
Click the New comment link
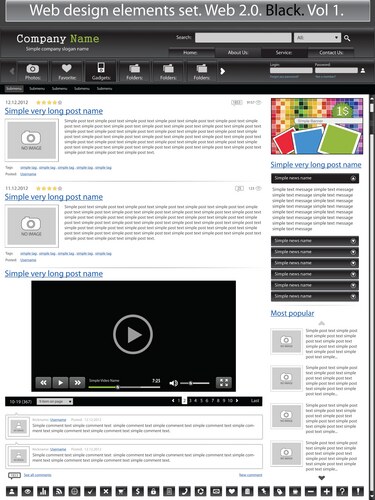click(x=251, y=475)
